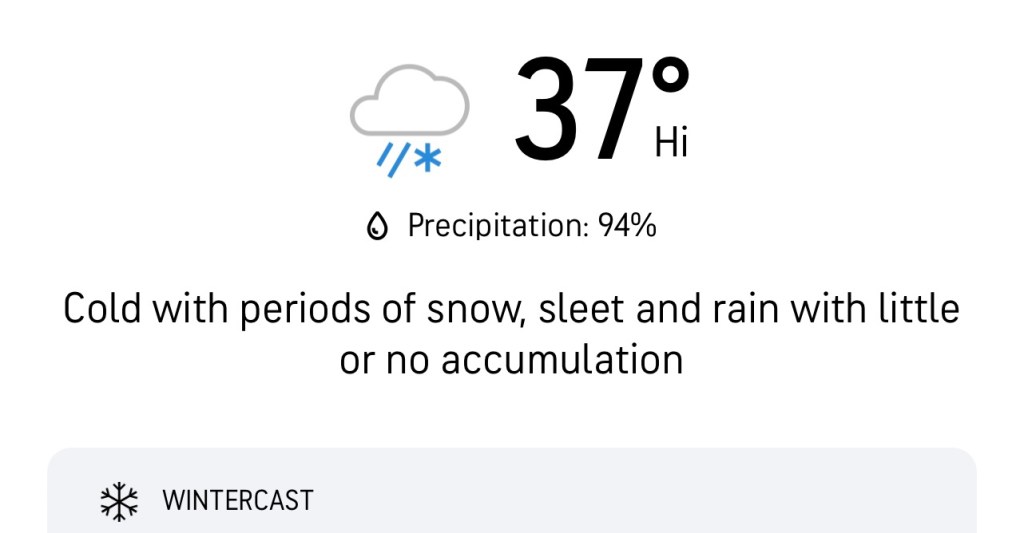The image size is (1024, 533).
Task: Click the word "Cold" starting the forecast
Action: [x=100, y=308]
